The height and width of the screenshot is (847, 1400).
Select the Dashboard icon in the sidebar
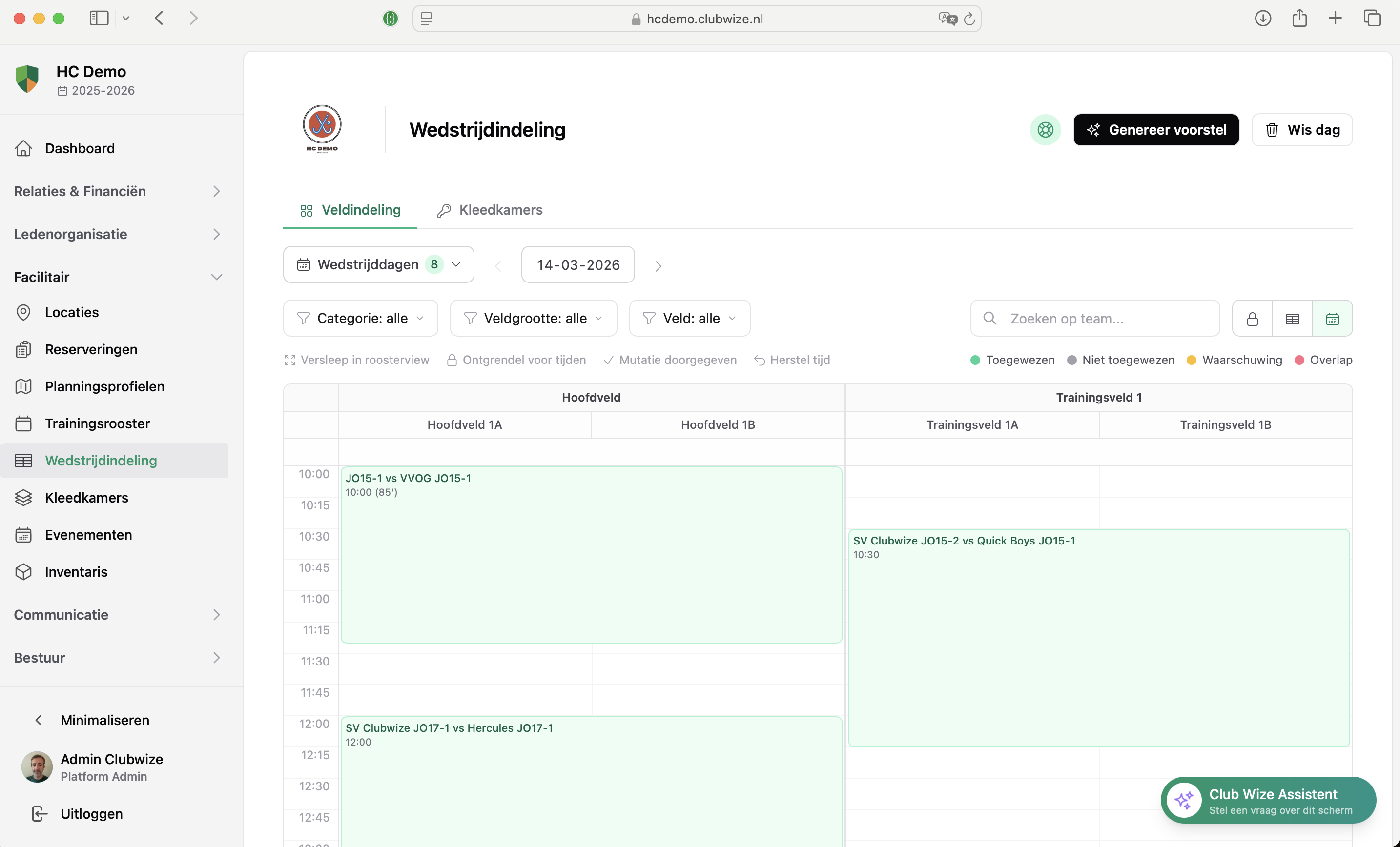click(23, 148)
